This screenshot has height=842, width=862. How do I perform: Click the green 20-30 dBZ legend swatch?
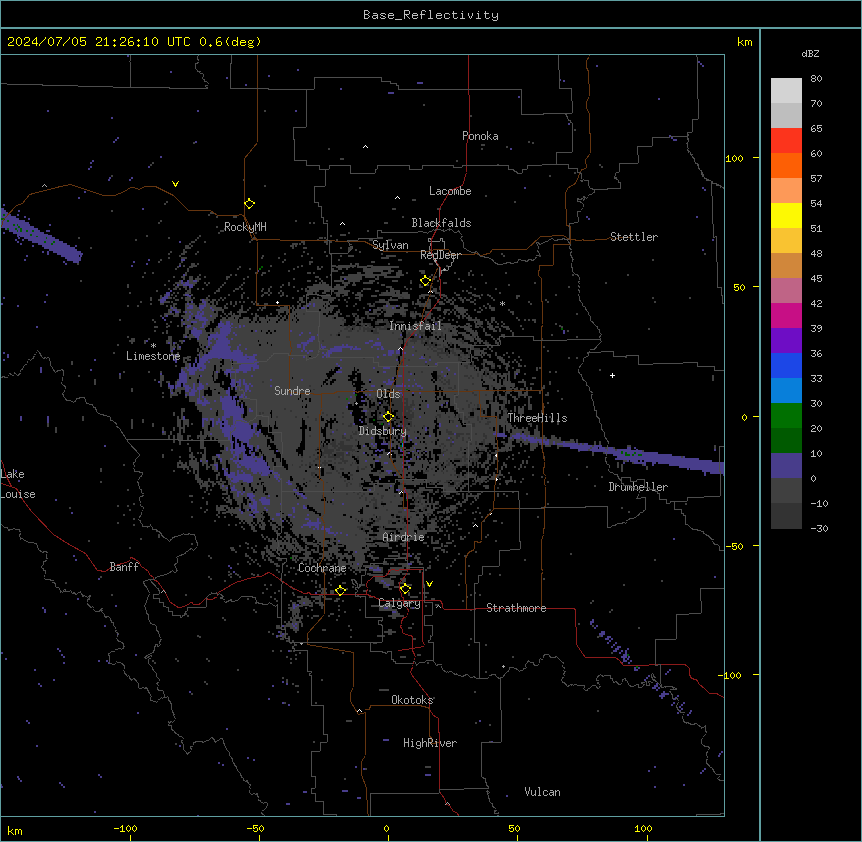click(x=786, y=416)
